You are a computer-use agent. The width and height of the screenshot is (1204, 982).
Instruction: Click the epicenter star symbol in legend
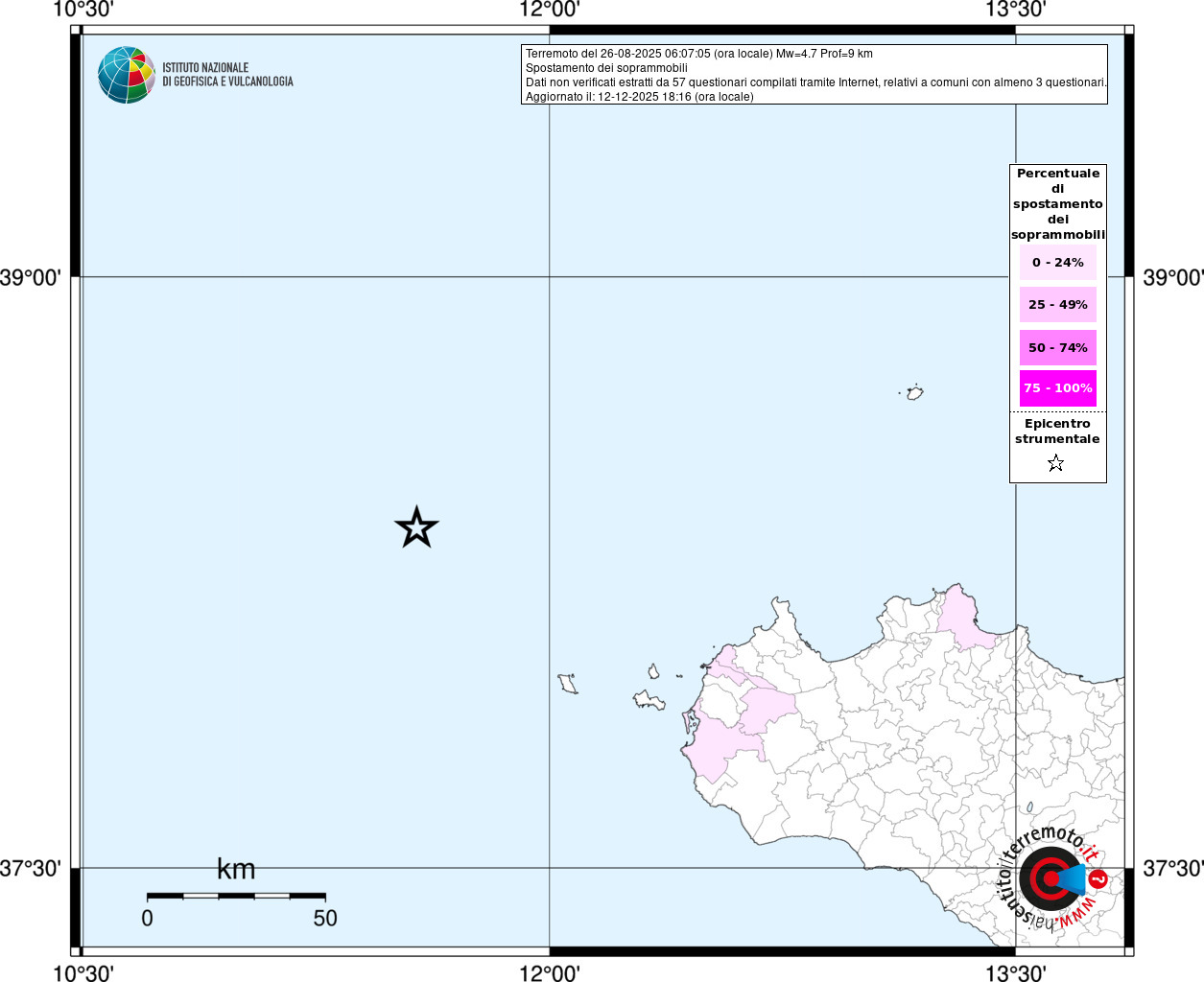1056,463
